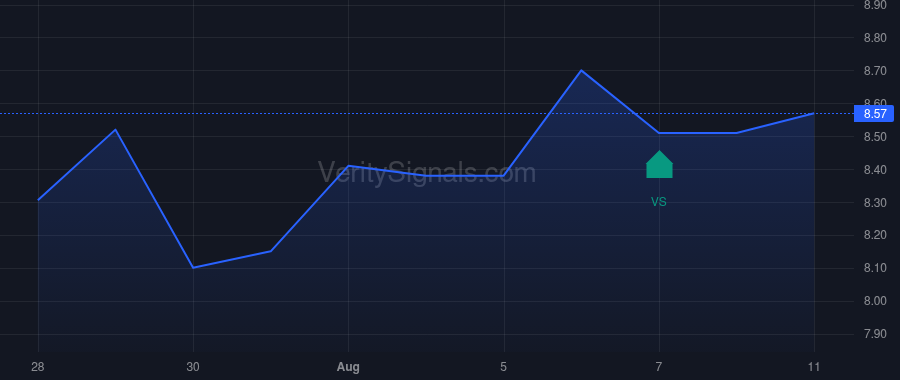This screenshot has height=380, width=900.
Task: Click the 8.30 price axis label
Action: (x=875, y=203)
